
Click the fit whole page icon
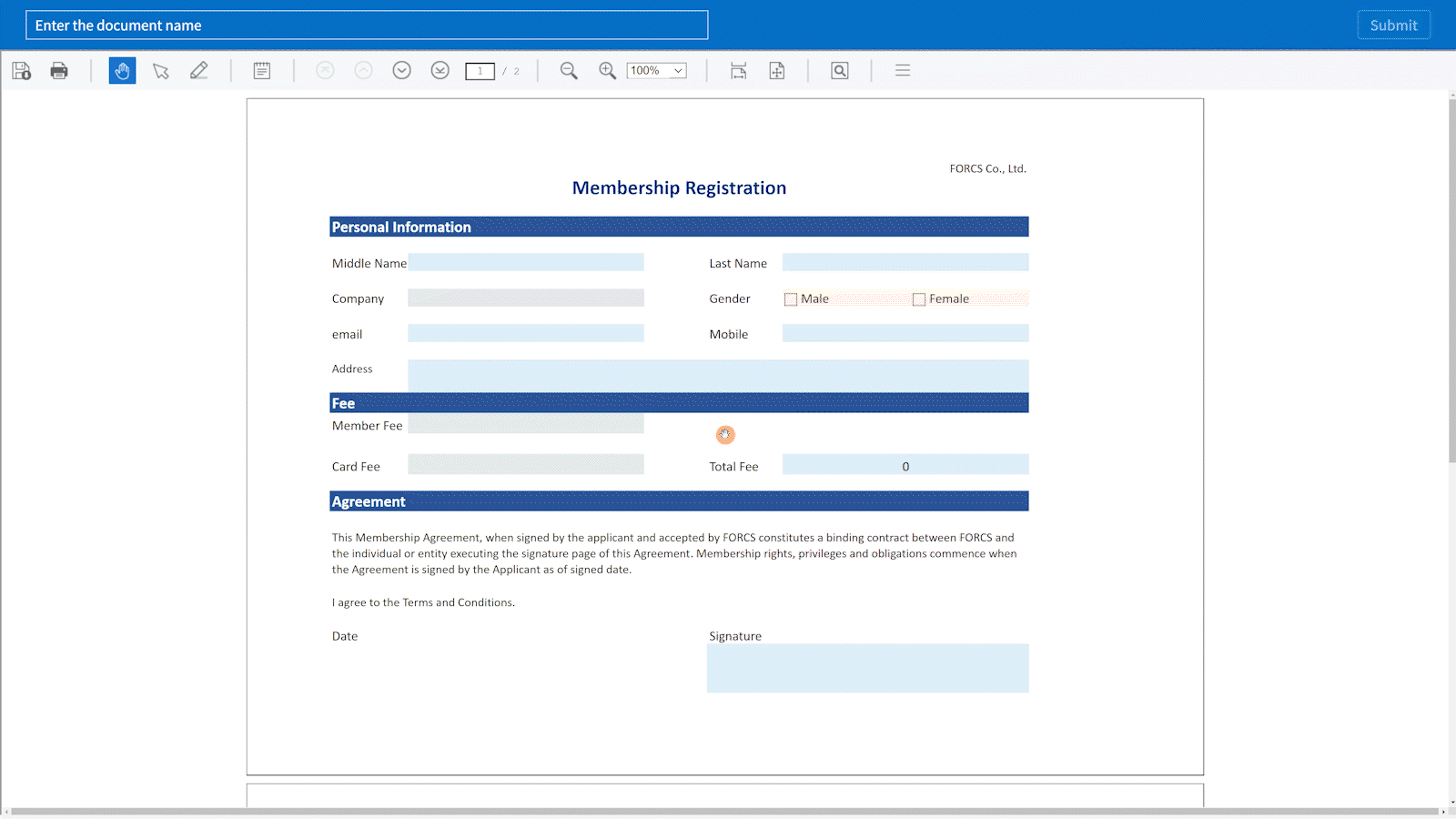tap(777, 71)
